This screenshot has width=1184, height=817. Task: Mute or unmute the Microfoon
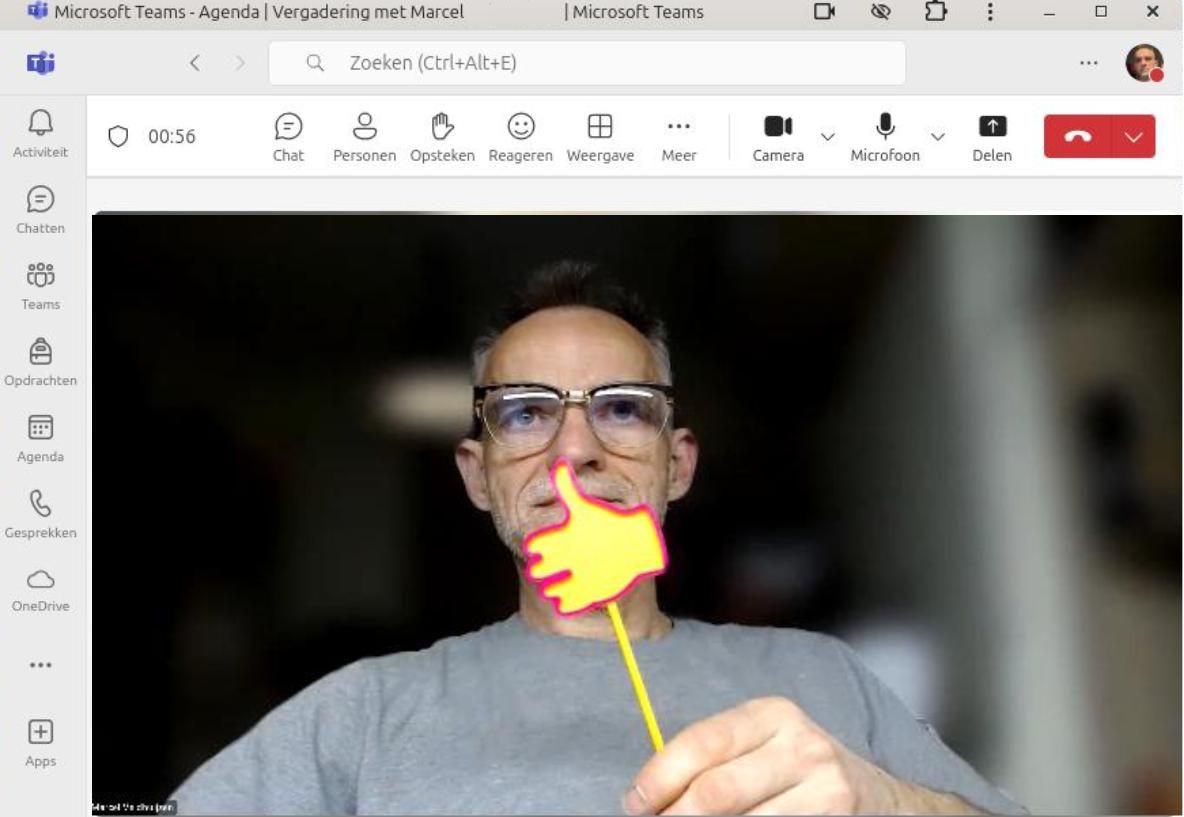point(885,137)
